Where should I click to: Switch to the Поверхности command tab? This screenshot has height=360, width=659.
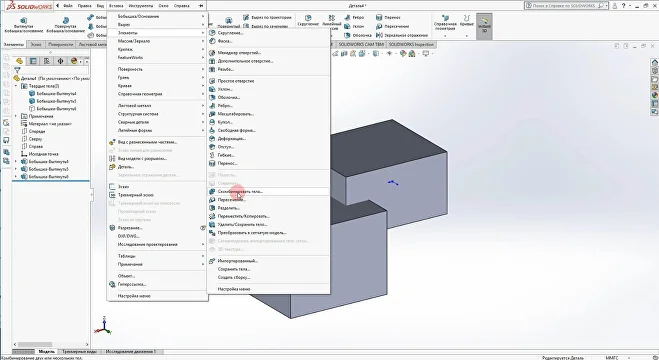pyautogui.click(x=61, y=45)
